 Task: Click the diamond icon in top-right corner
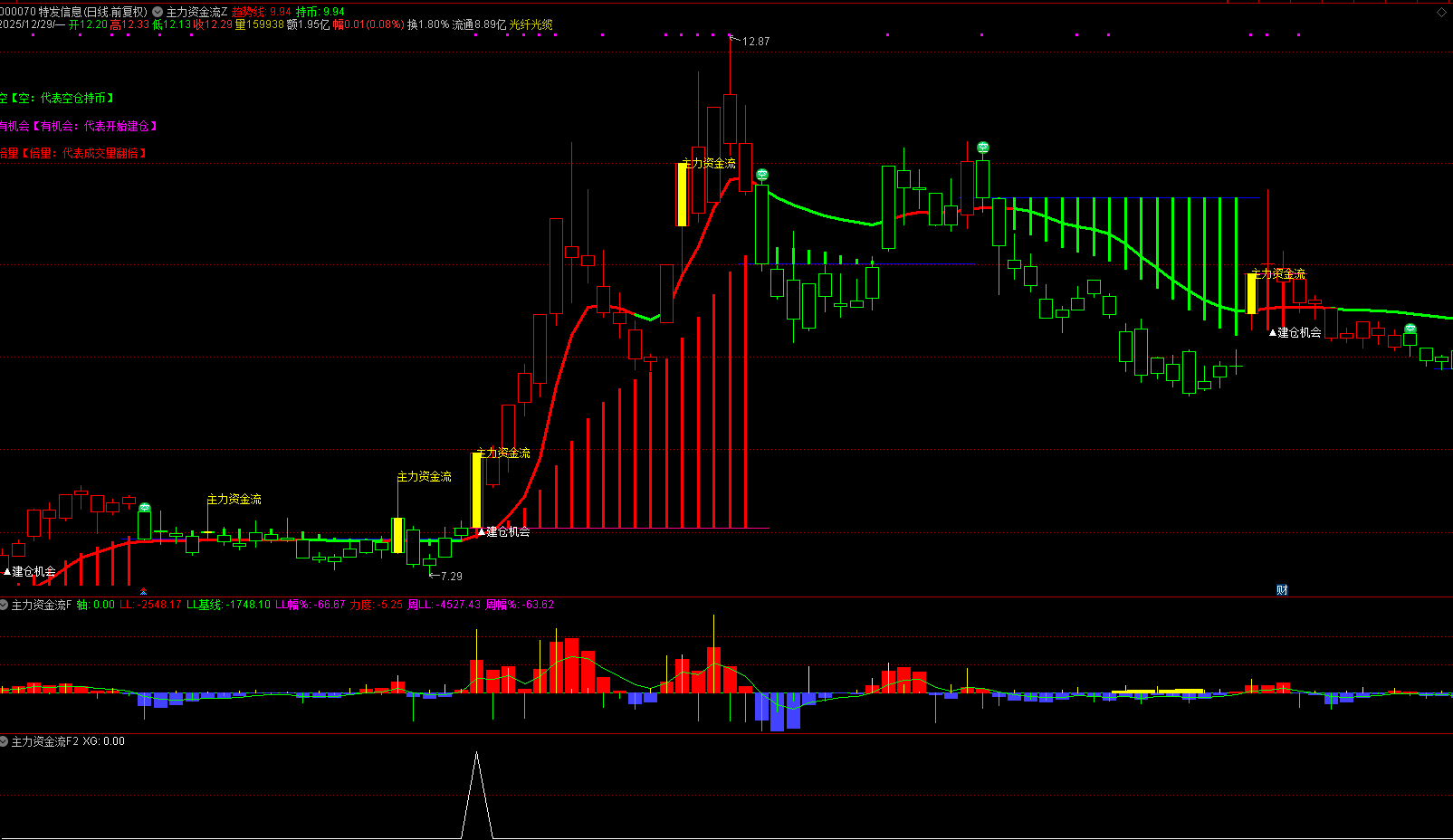(x=1441, y=12)
